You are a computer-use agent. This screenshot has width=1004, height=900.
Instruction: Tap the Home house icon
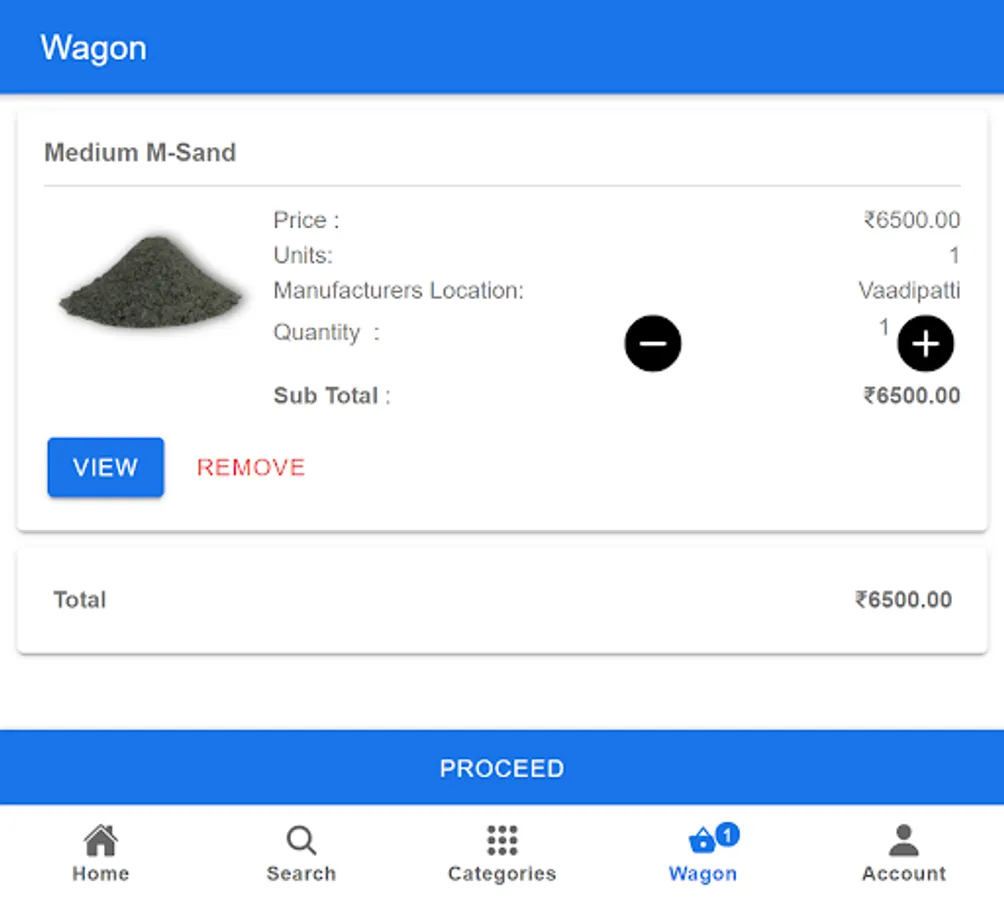tap(101, 840)
